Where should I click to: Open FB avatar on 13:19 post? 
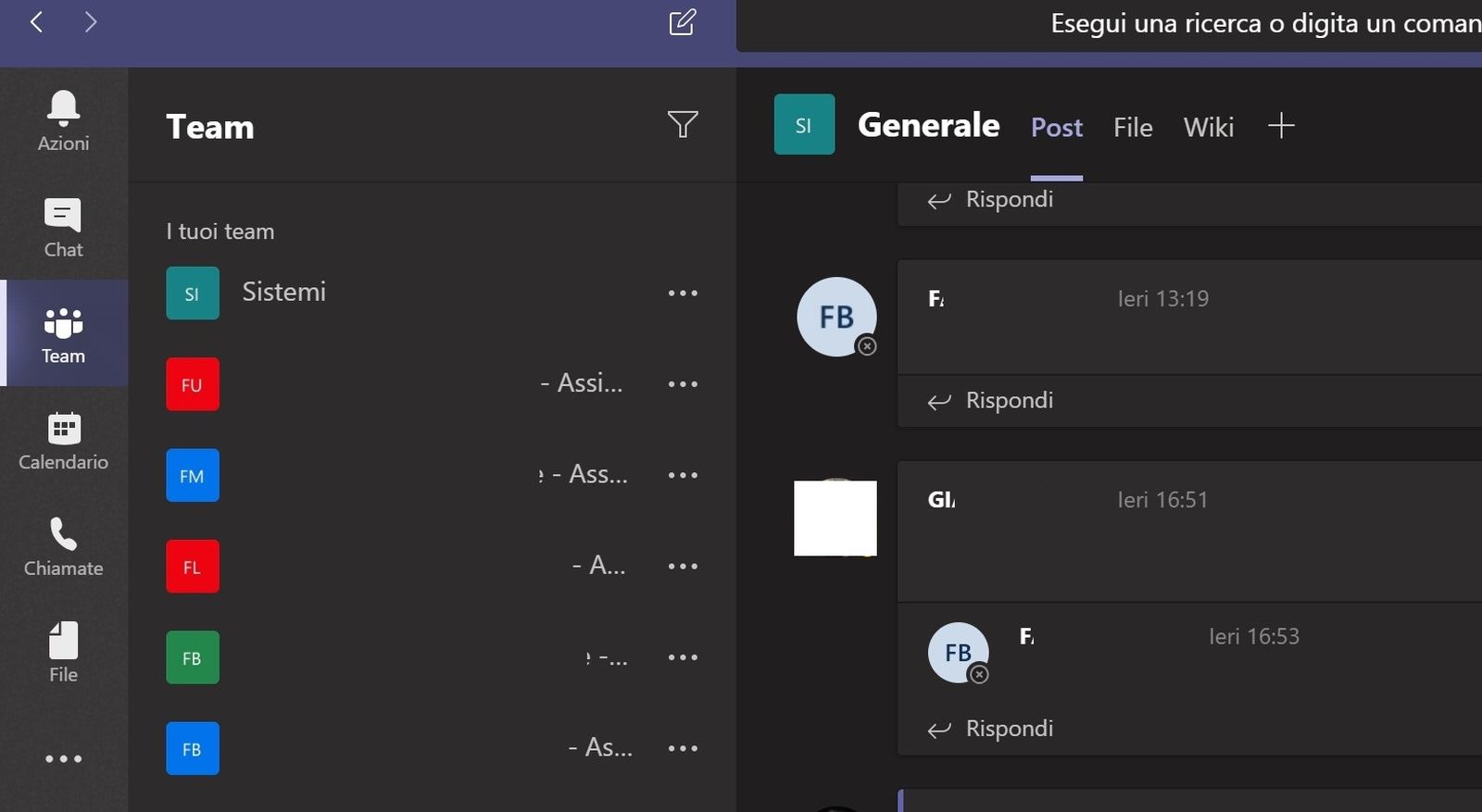coord(836,317)
